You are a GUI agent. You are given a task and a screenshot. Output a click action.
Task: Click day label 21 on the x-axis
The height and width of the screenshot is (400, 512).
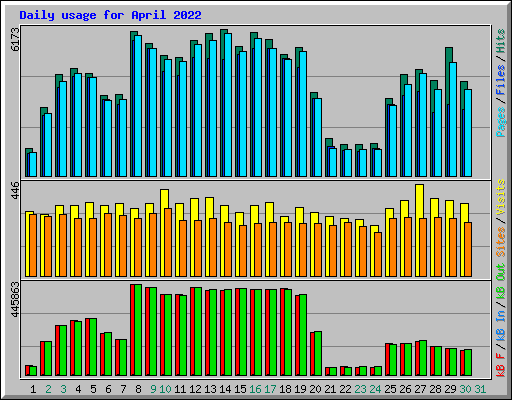click(330, 389)
